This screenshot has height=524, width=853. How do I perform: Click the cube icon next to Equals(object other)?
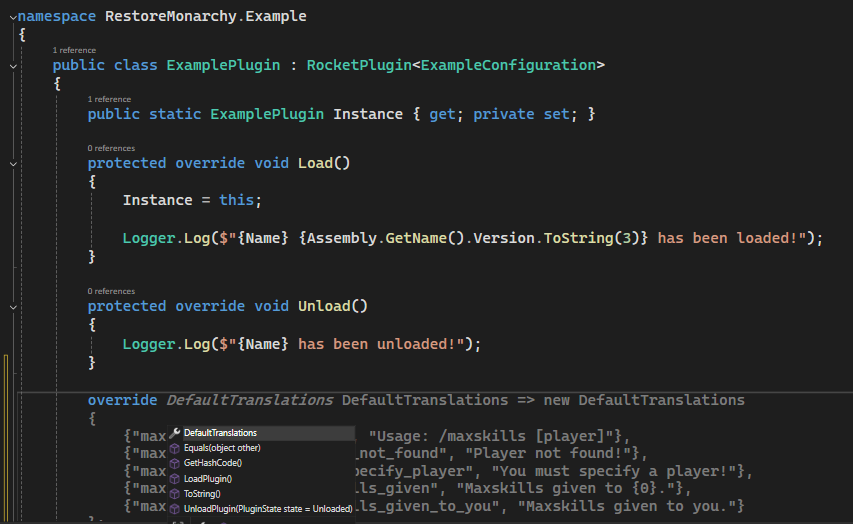[x=174, y=448]
